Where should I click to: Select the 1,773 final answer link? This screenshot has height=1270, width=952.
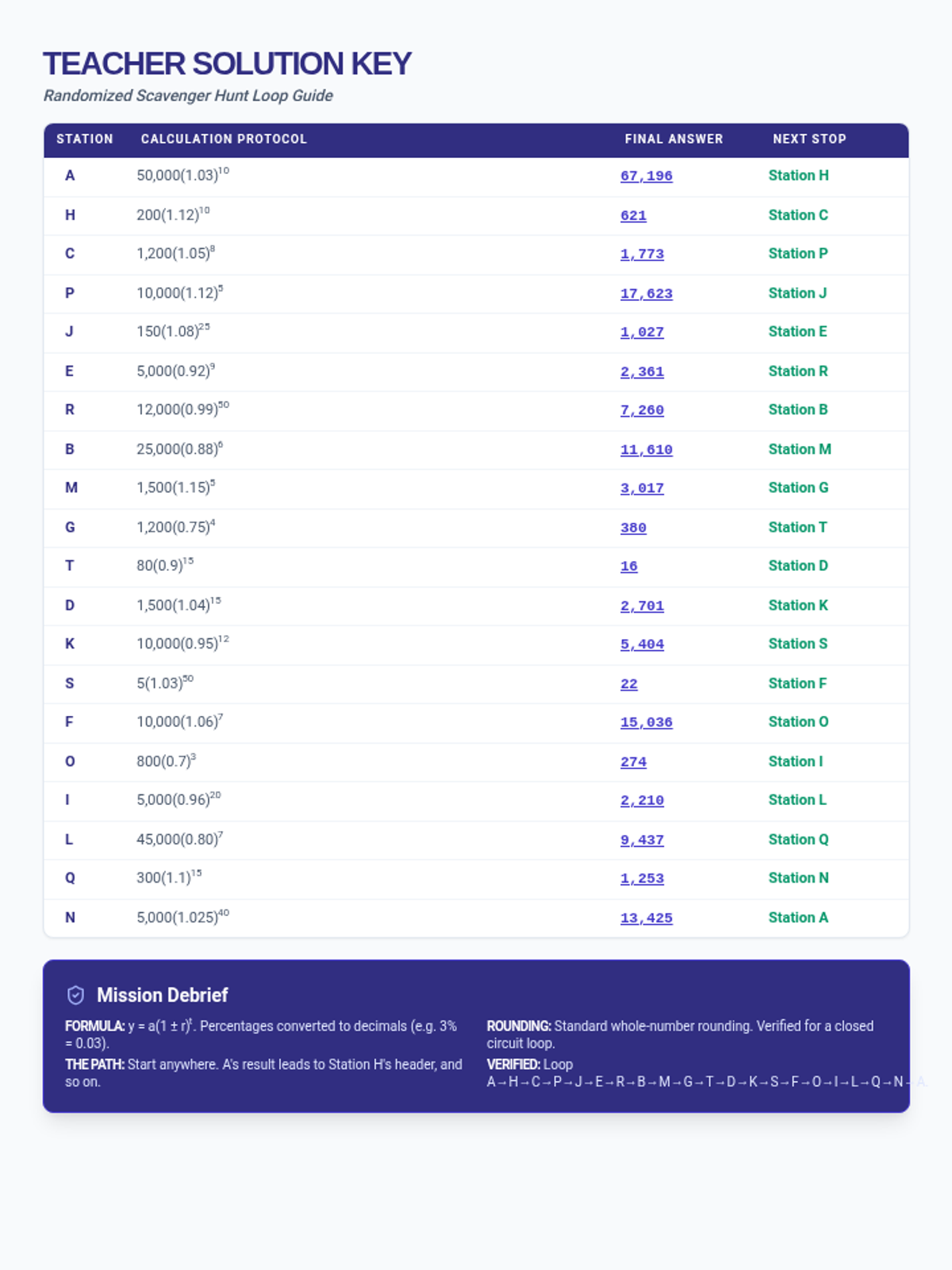tap(642, 254)
